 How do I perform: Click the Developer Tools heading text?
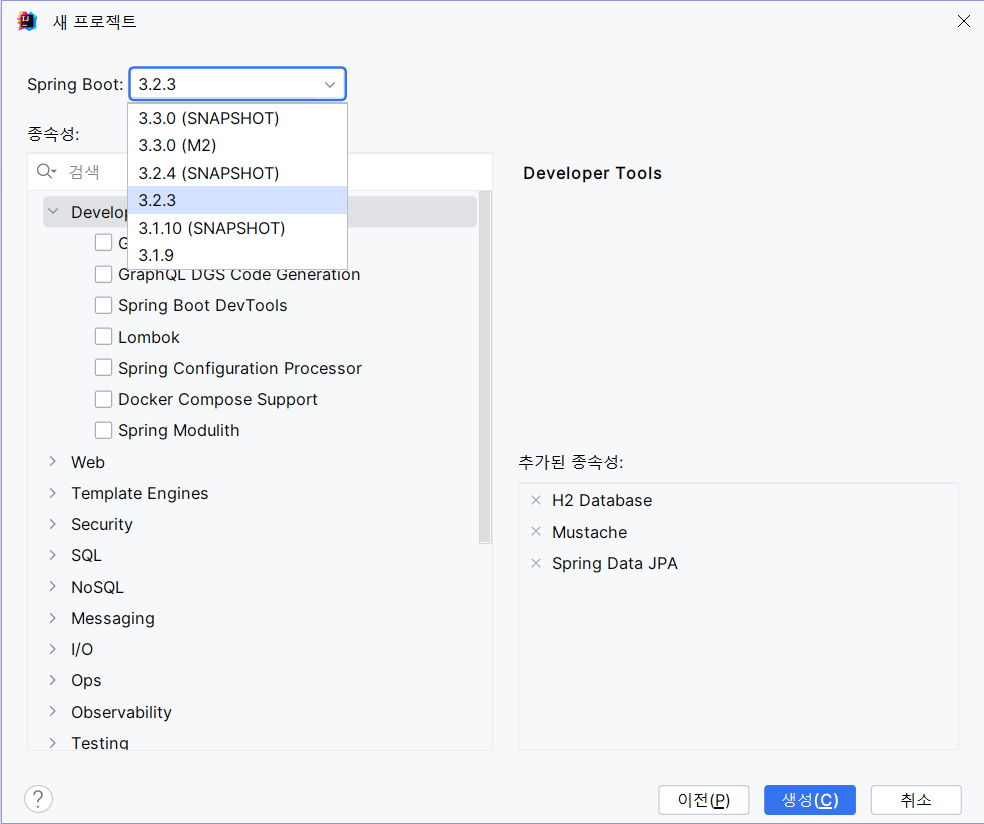[592, 173]
